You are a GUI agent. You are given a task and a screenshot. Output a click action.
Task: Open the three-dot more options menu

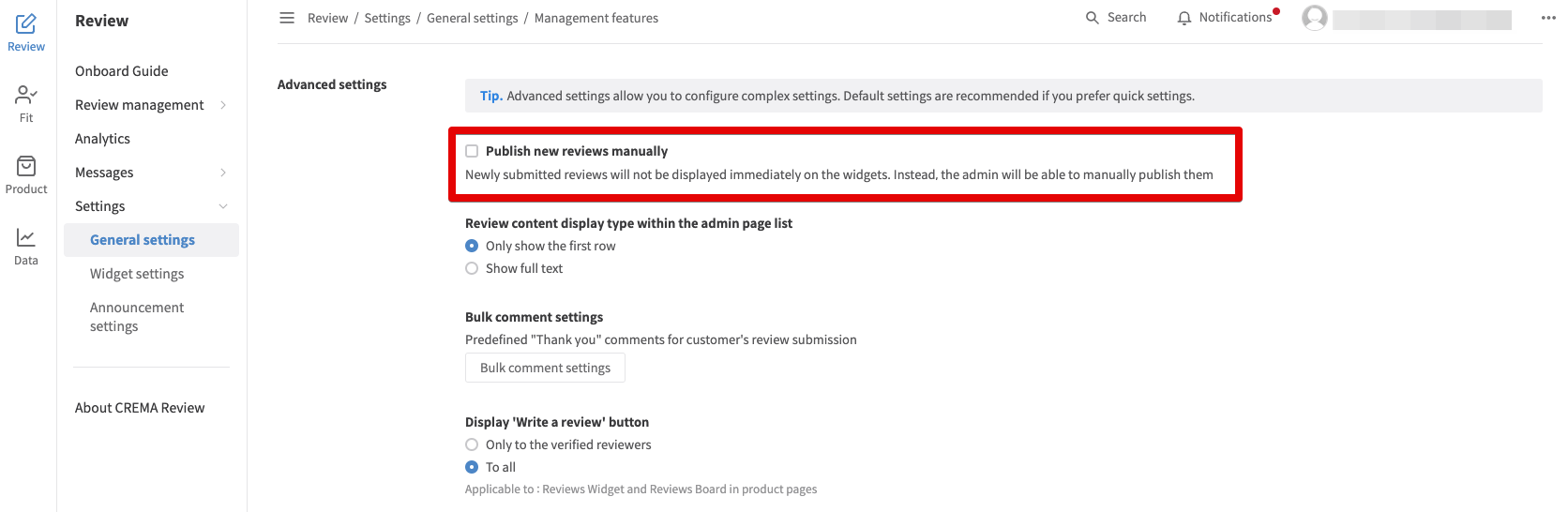pos(1548,18)
